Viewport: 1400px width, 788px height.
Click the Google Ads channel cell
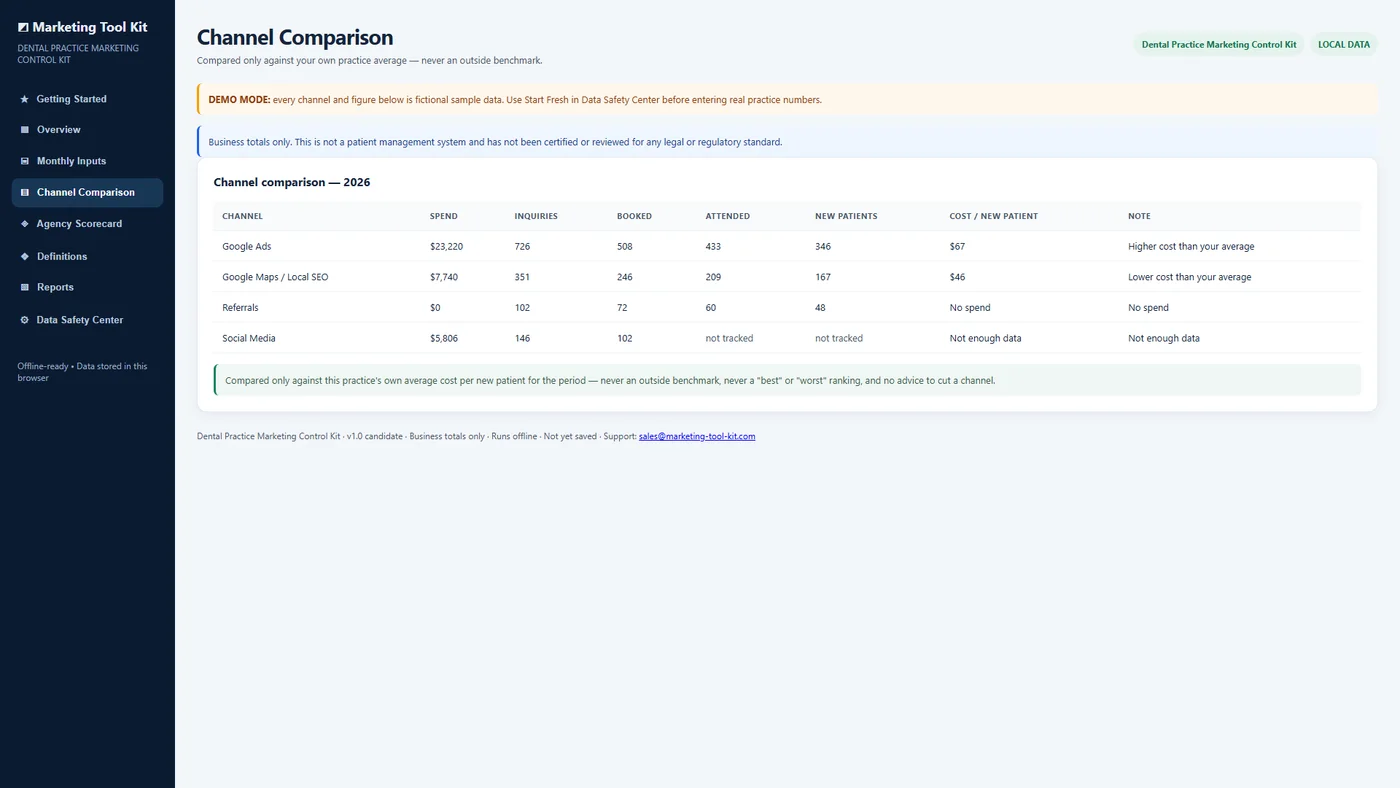coord(247,246)
